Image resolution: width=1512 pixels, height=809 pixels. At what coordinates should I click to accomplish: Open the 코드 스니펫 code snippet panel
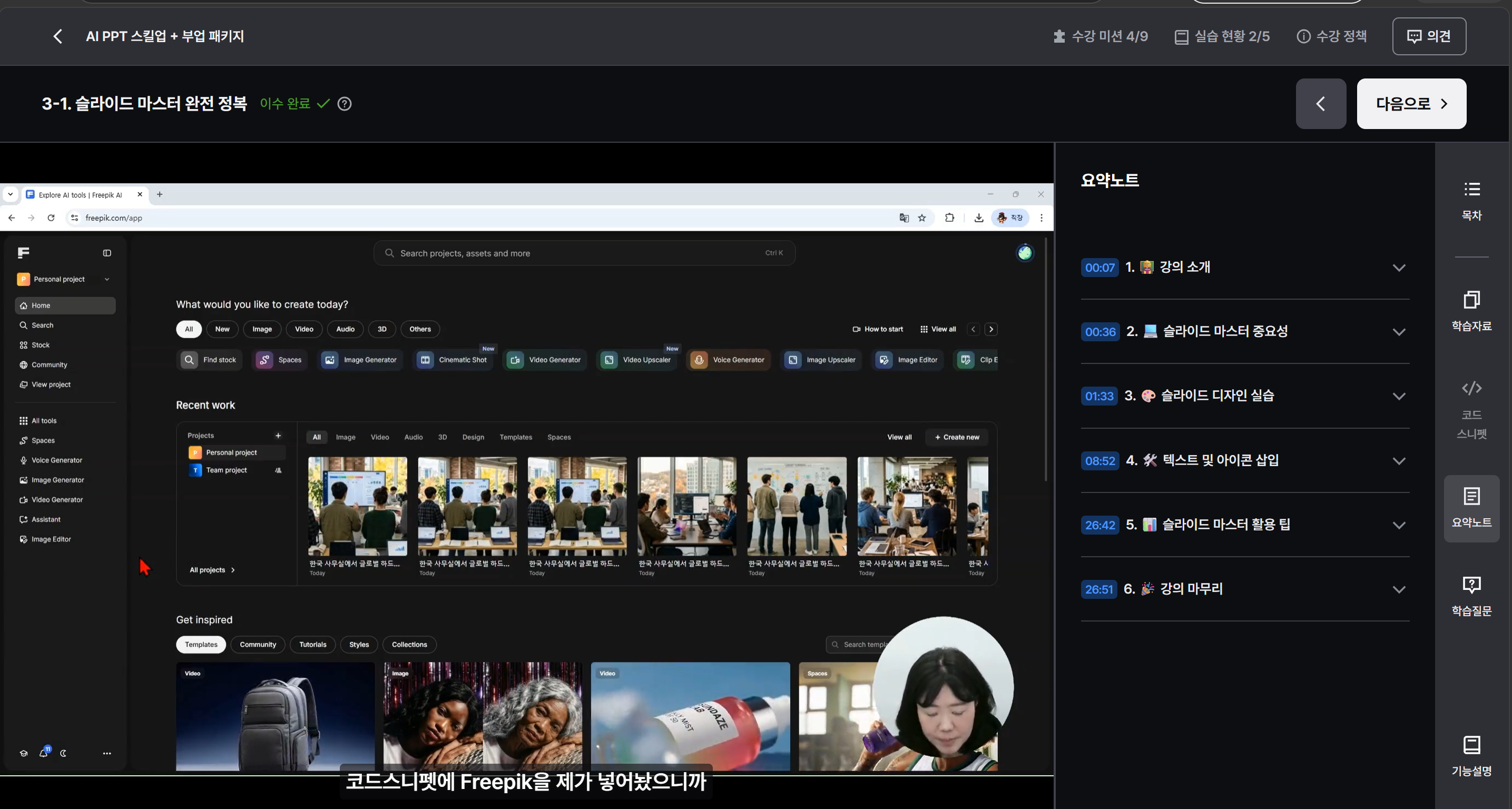coord(1471,410)
